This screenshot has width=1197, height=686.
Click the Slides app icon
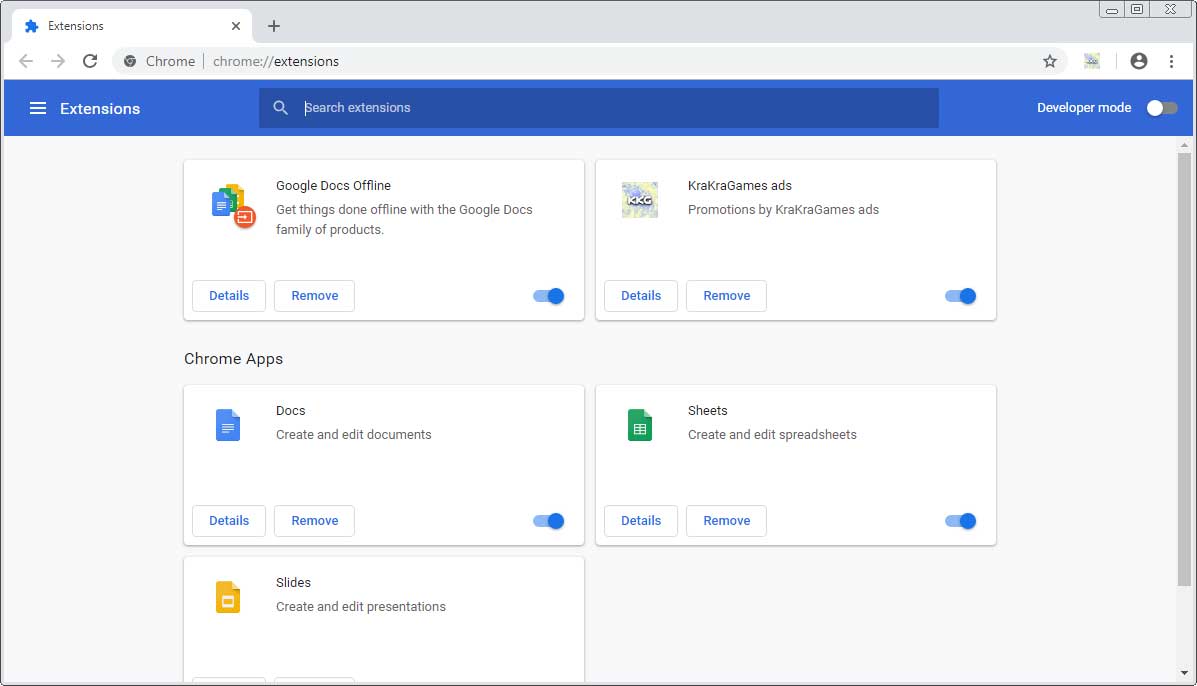tap(227, 596)
